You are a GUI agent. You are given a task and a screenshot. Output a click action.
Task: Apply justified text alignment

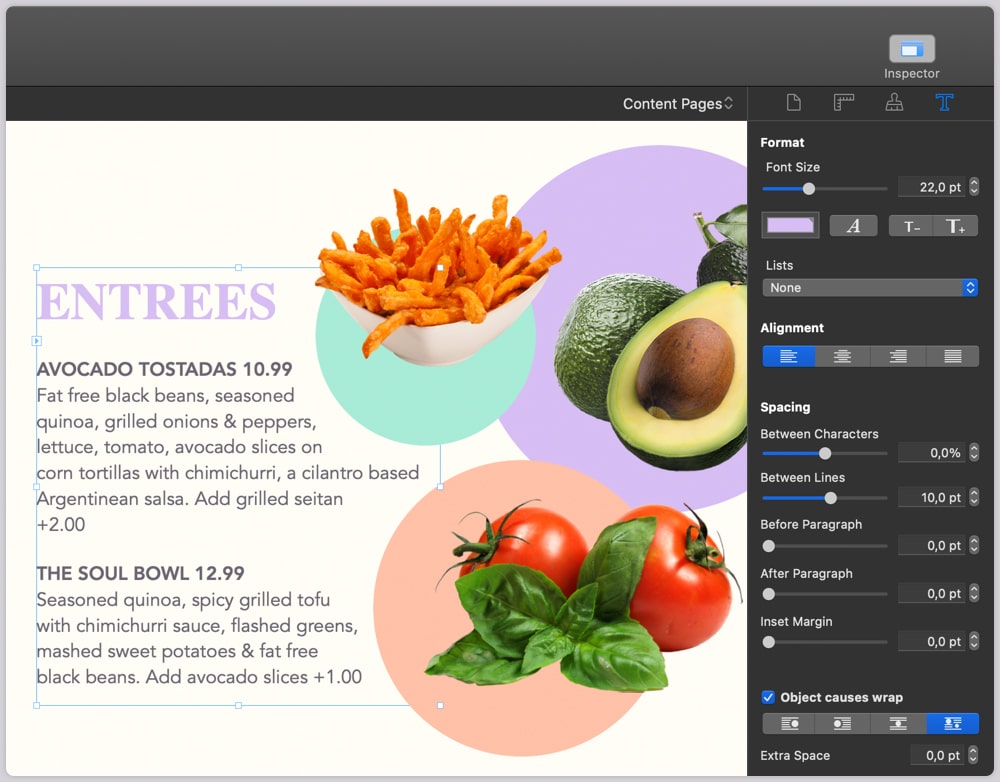click(951, 355)
